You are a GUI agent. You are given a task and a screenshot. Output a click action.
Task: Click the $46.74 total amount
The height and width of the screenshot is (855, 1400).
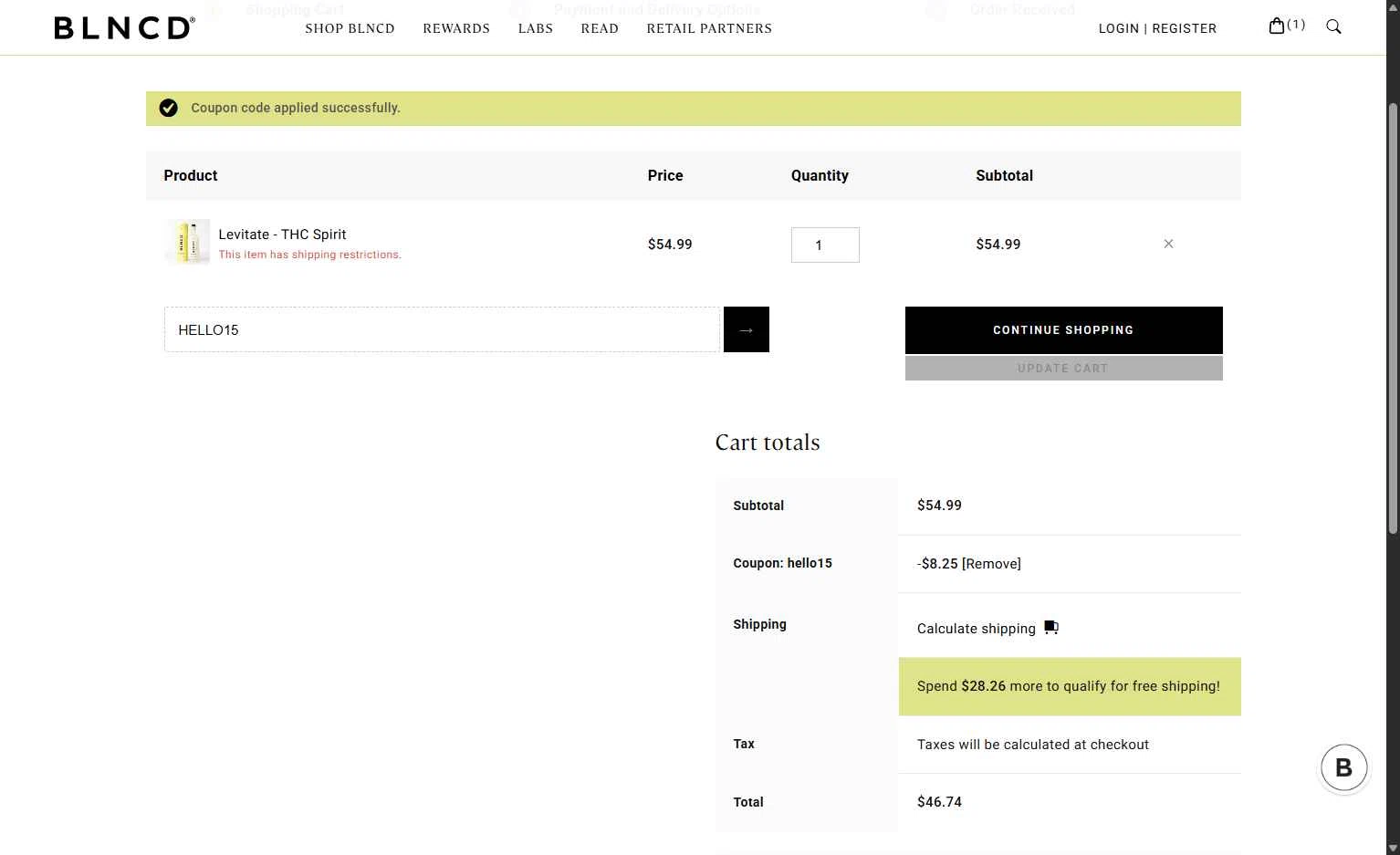point(939,802)
